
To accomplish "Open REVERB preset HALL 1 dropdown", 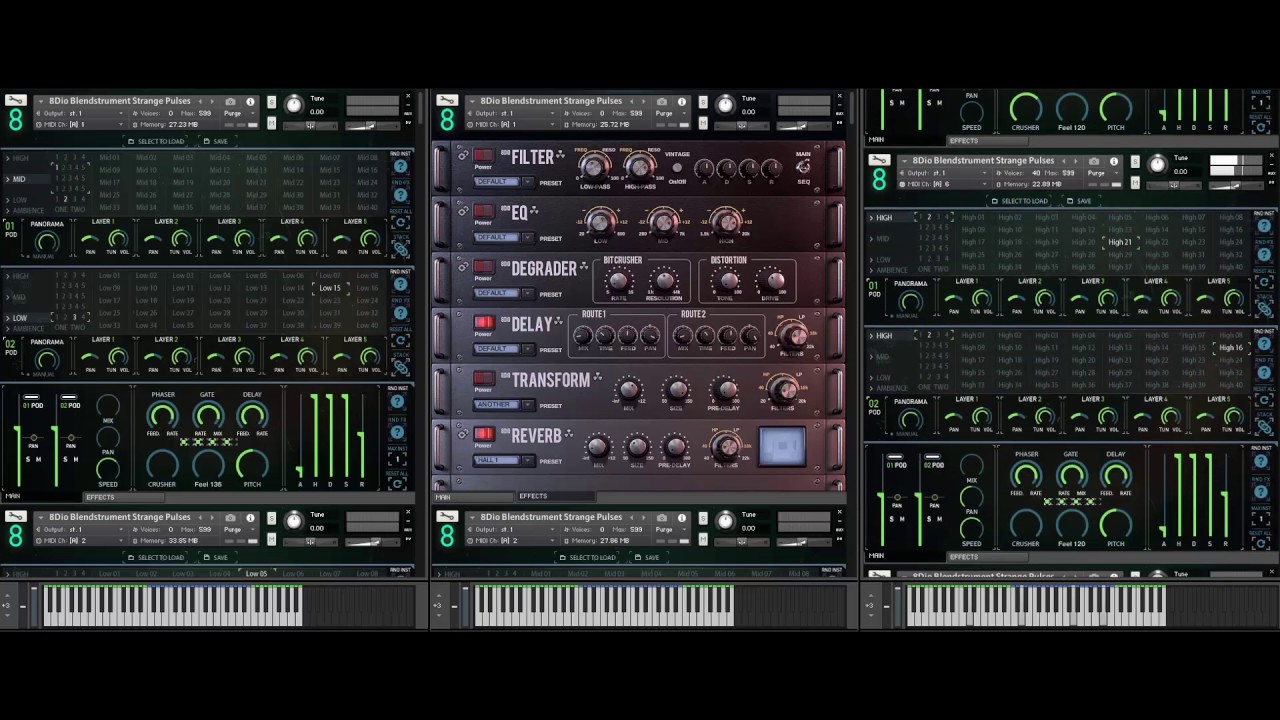I will click(504, 461).
